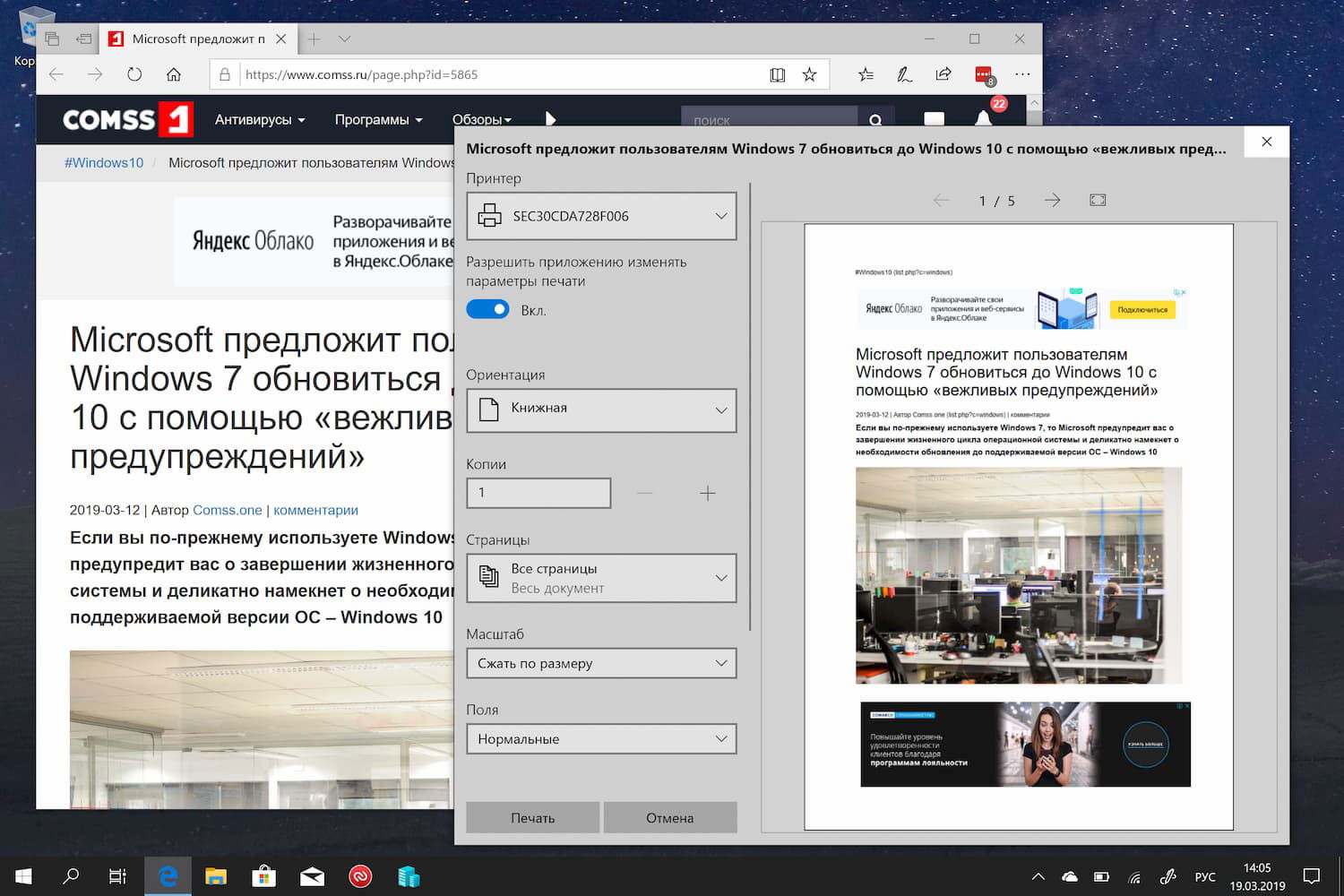
Task: Open the Mail app from the taskbar
Action: tap(312, 876)
